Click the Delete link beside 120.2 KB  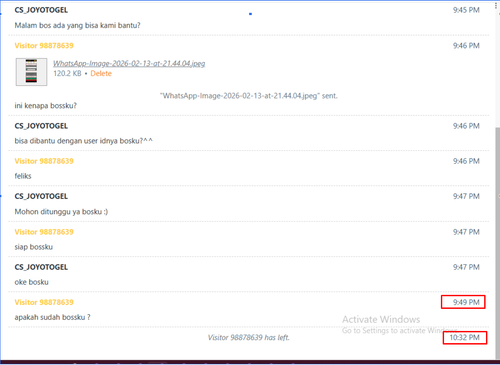pyautogui.click(x=101, y=73)
